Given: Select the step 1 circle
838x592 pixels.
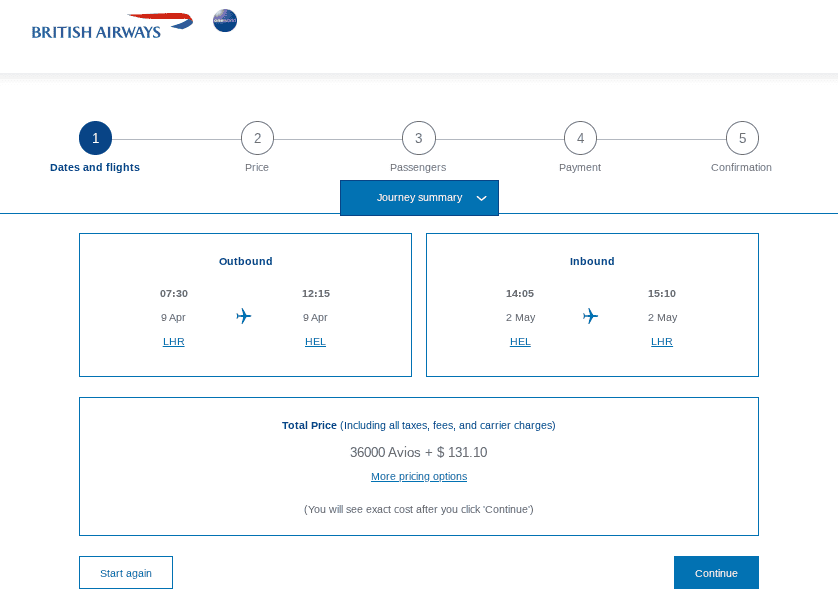Looking at the screenshot, I should [x=95, y=138].
